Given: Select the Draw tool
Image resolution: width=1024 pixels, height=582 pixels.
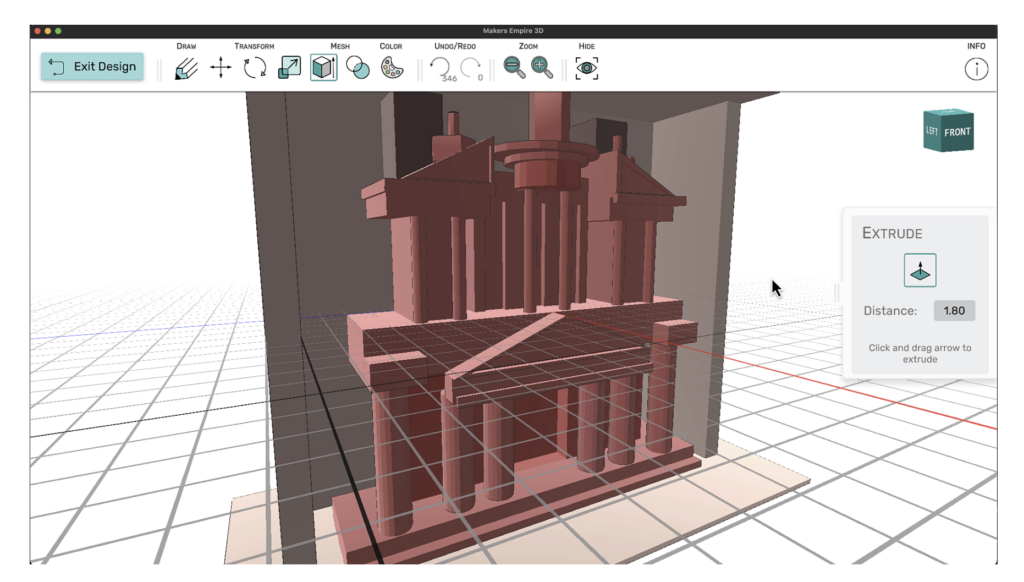Looking at the screenshot, I should point(186,68).
